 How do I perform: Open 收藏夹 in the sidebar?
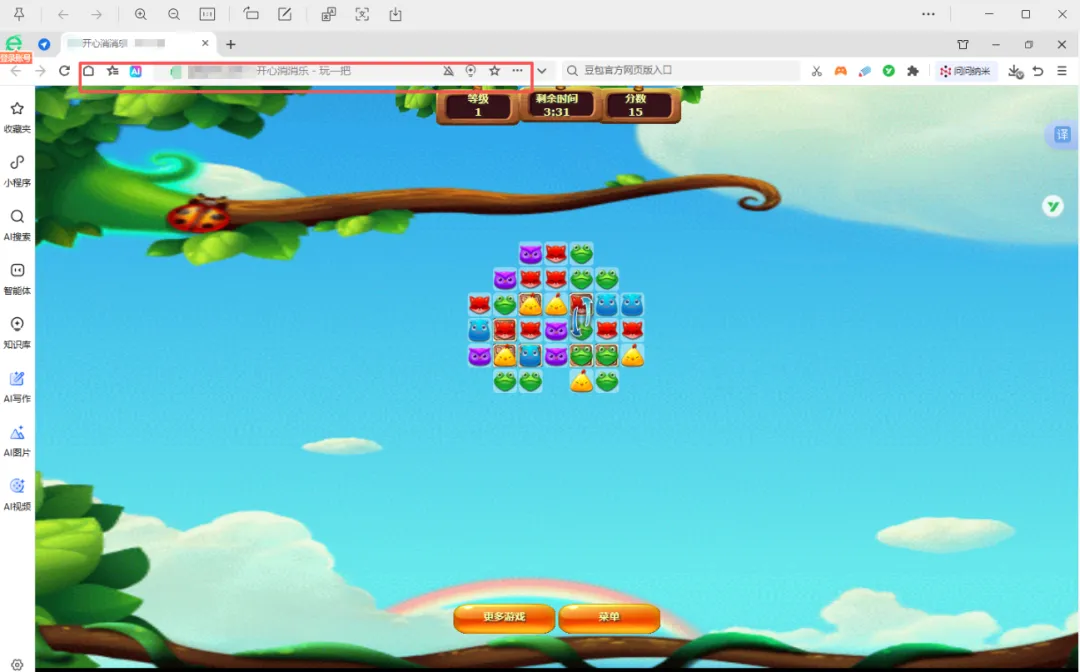click(17, 117)
